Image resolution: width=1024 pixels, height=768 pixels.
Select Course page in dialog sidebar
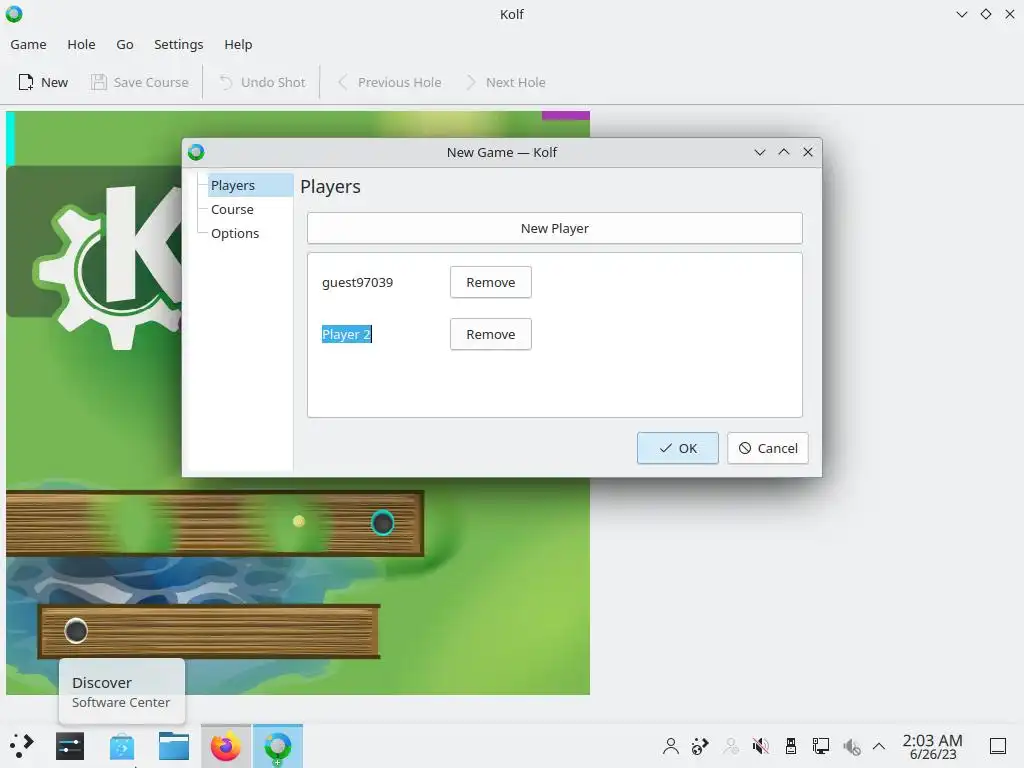pyautogui.click(x=232, y=210)
